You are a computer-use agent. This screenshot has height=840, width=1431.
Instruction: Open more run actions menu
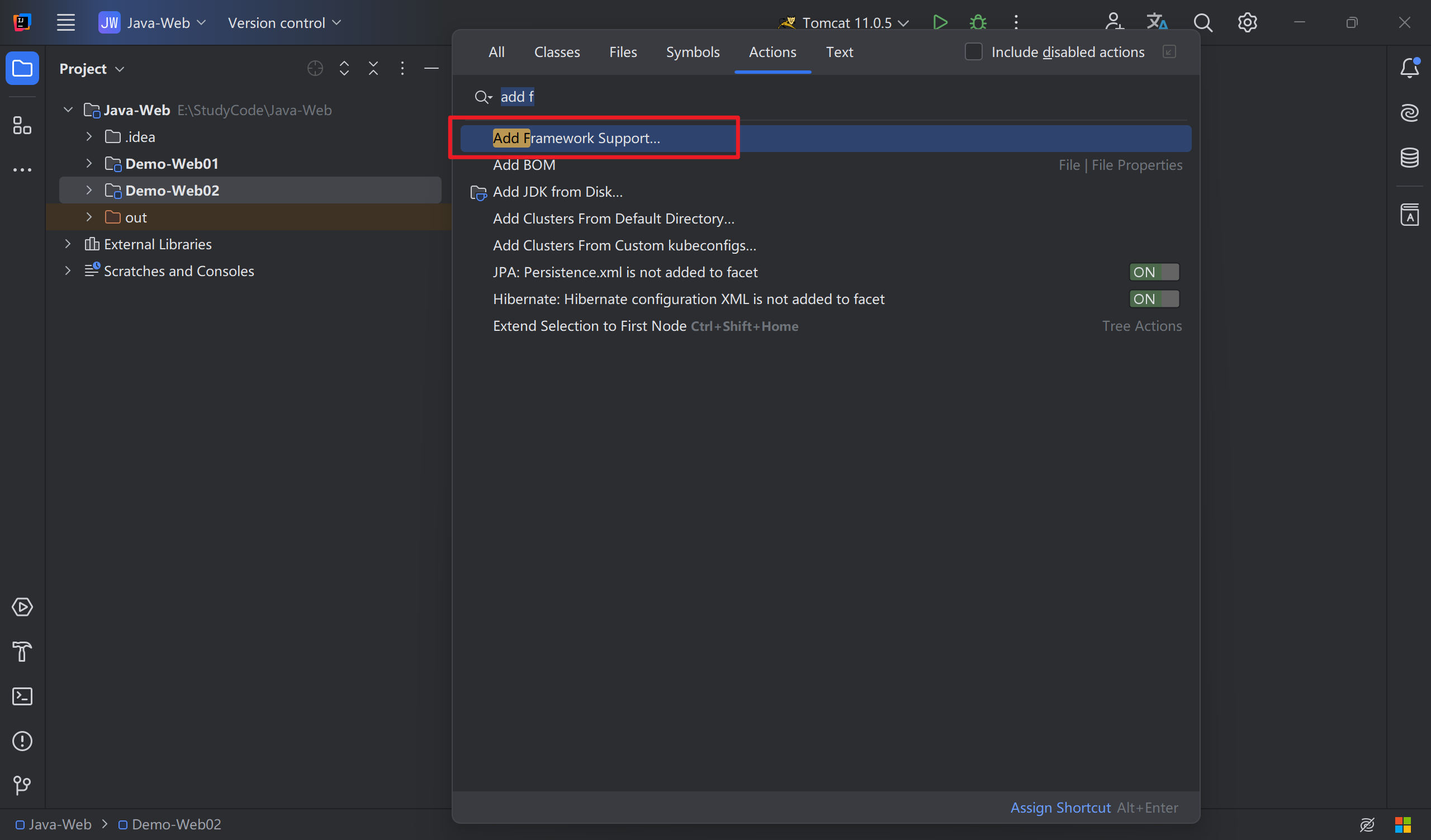(1016, 23)
